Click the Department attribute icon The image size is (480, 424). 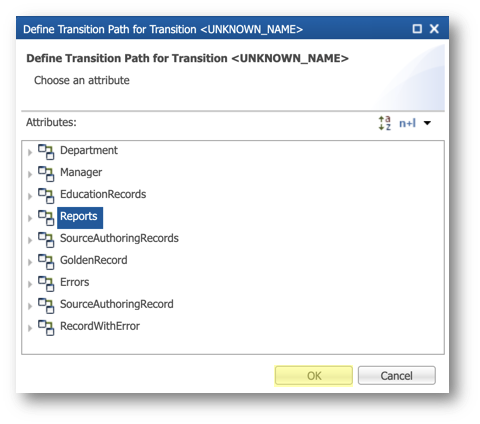coord(46,152)
